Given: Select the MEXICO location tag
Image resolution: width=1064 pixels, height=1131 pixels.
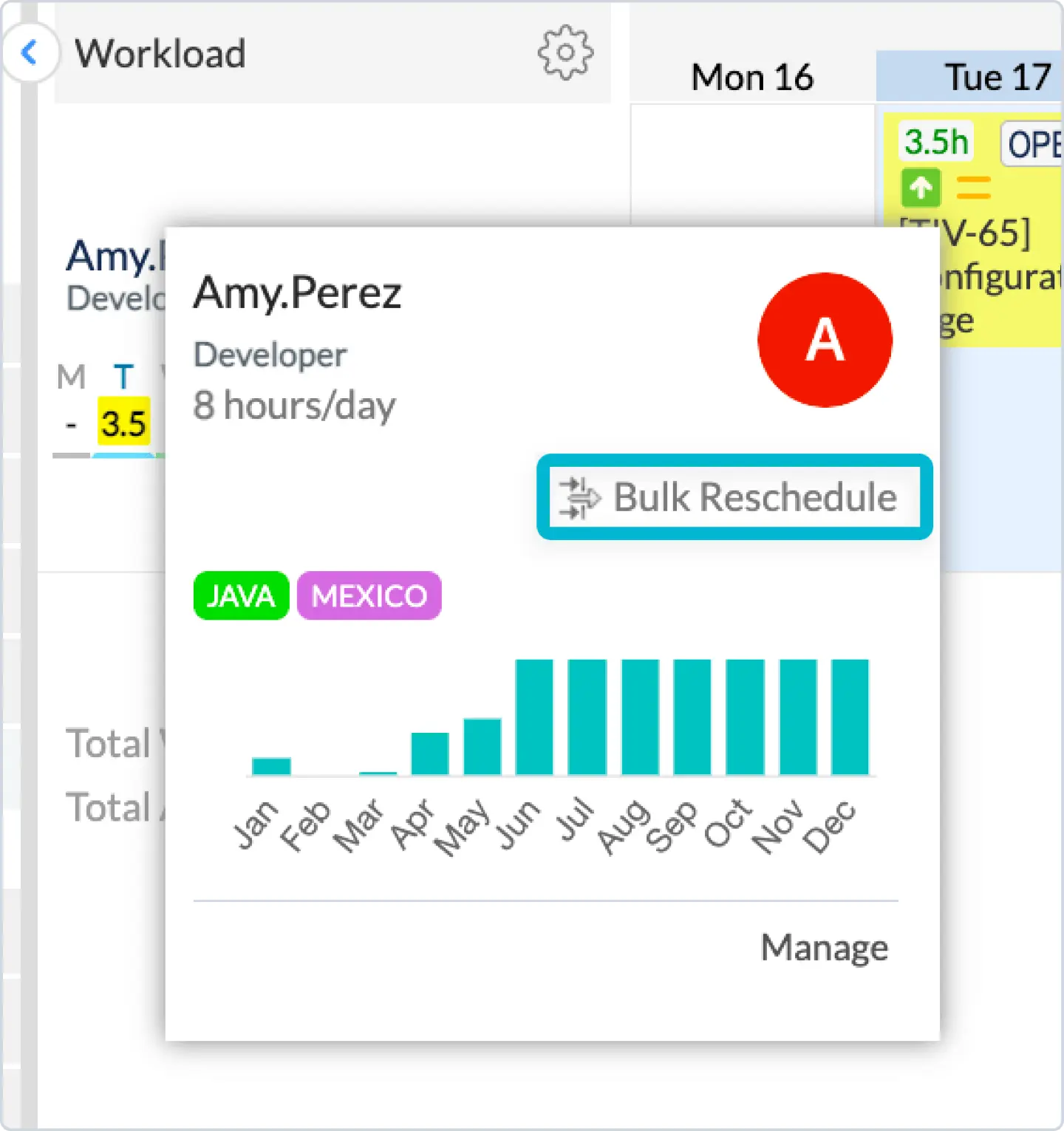Looking at the screenshot, I should pyautogui.click(x=369, y=595).
